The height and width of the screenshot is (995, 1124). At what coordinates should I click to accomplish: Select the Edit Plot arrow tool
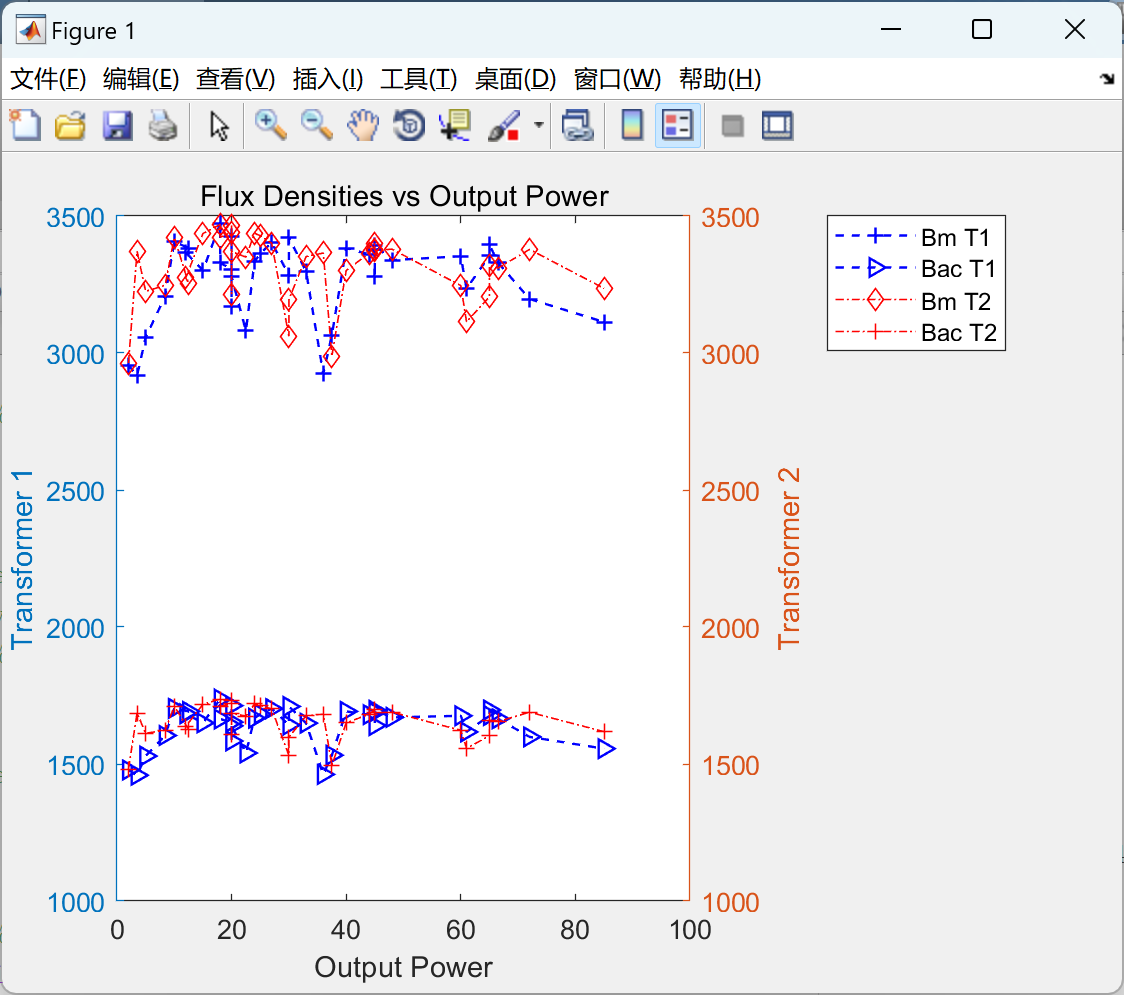[219, 125]
